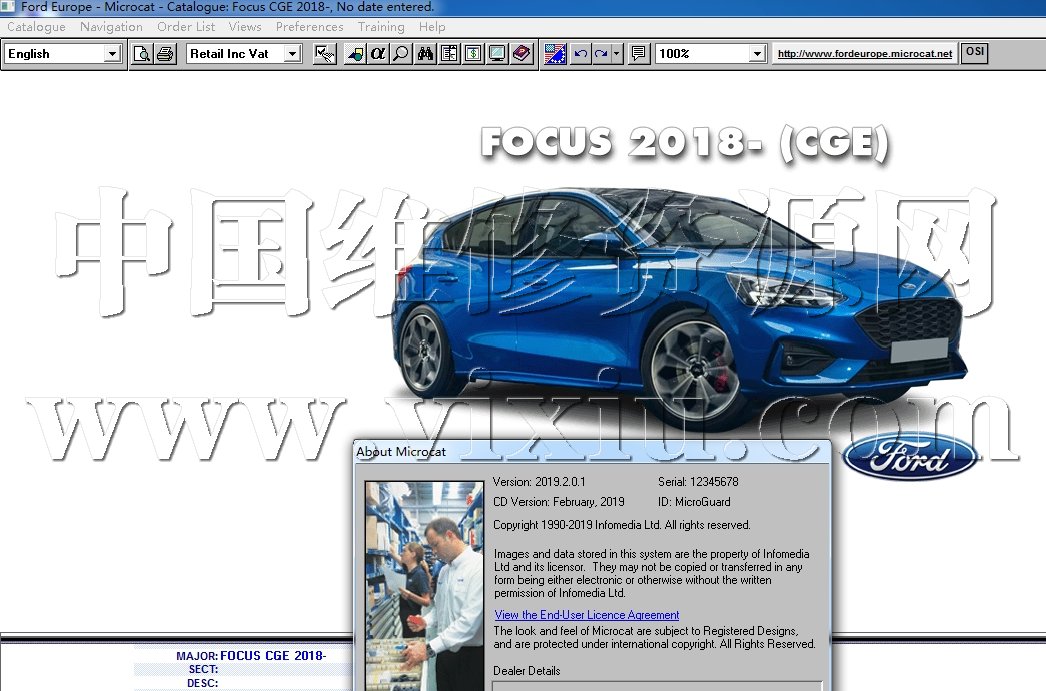Click the undo arrow icon
This screenshot has width=1046, height=691.
tap(580, 54)
